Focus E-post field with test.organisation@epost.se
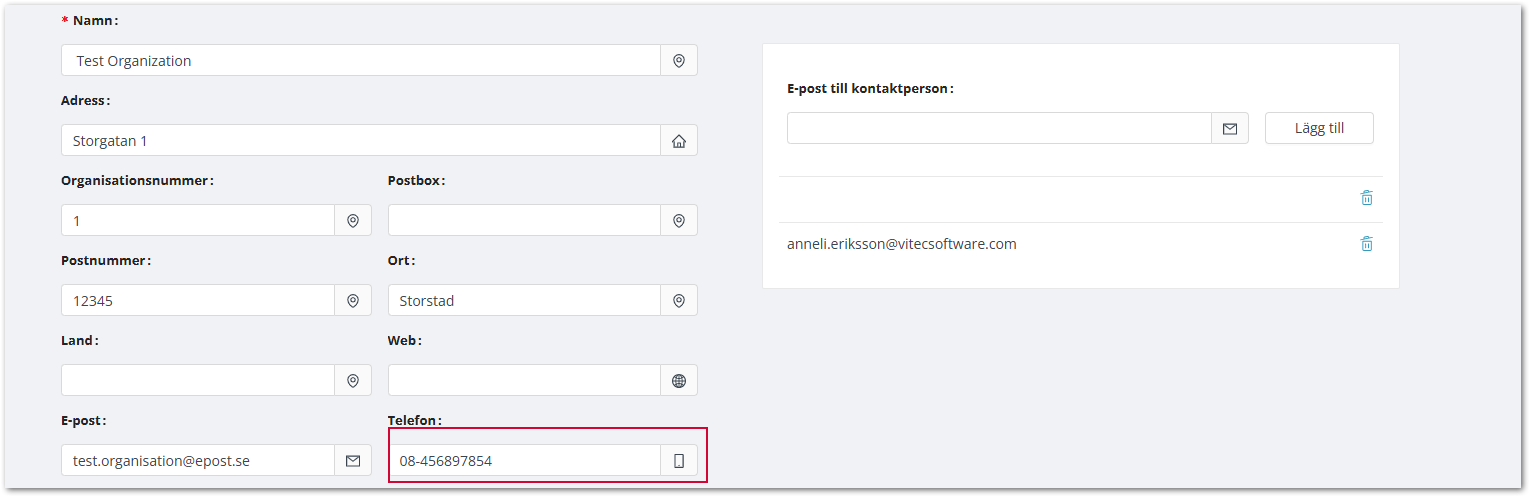The image size is (1530, 497). coord(198,460)
